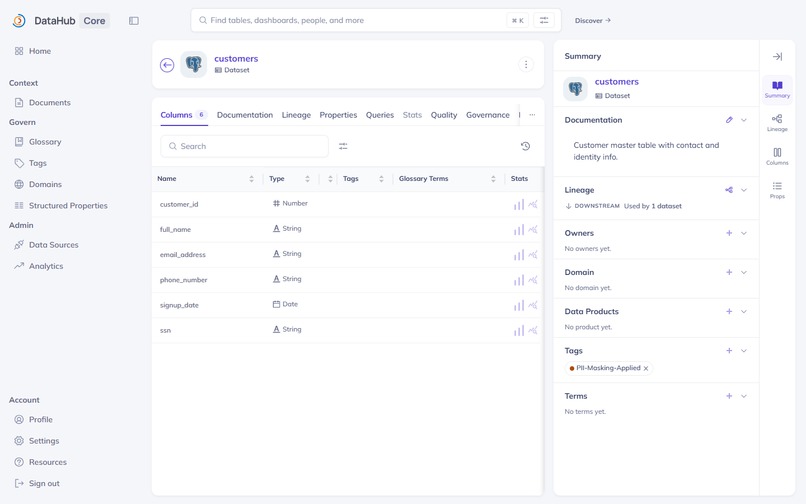This screenshot has width=806, height=504.
Task: Select the Columns icon in the right rail
Action: [777, 156]
